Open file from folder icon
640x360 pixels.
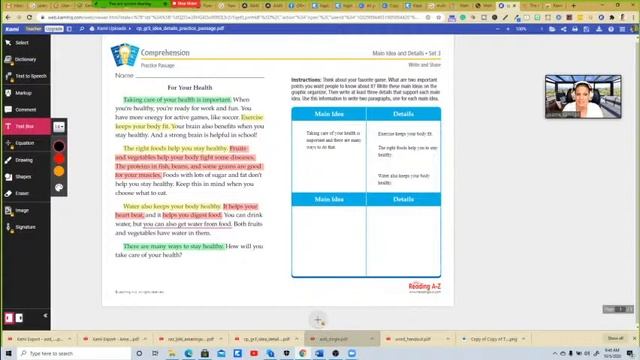coord(552,29)
